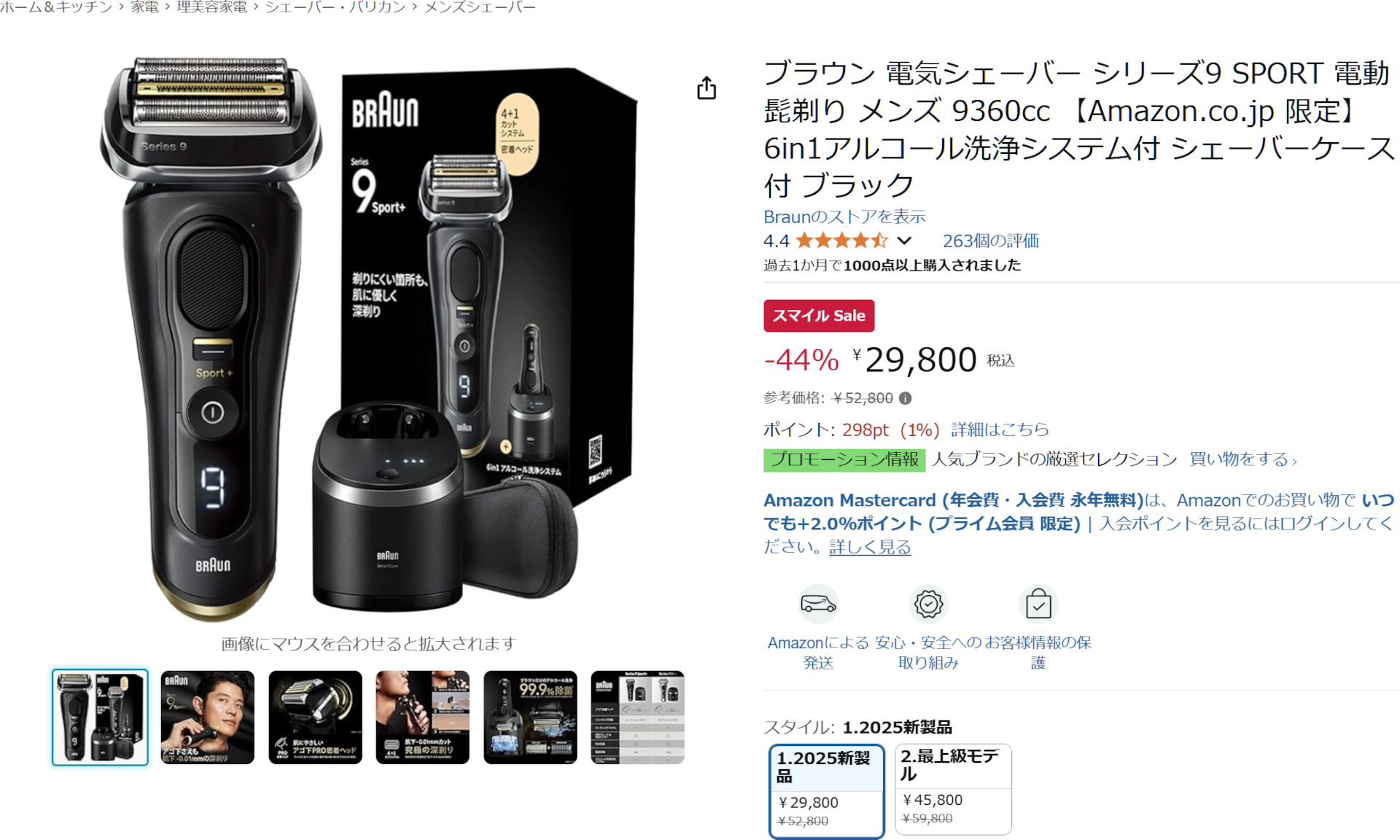Click the star rating icons

tap(841, 241)
